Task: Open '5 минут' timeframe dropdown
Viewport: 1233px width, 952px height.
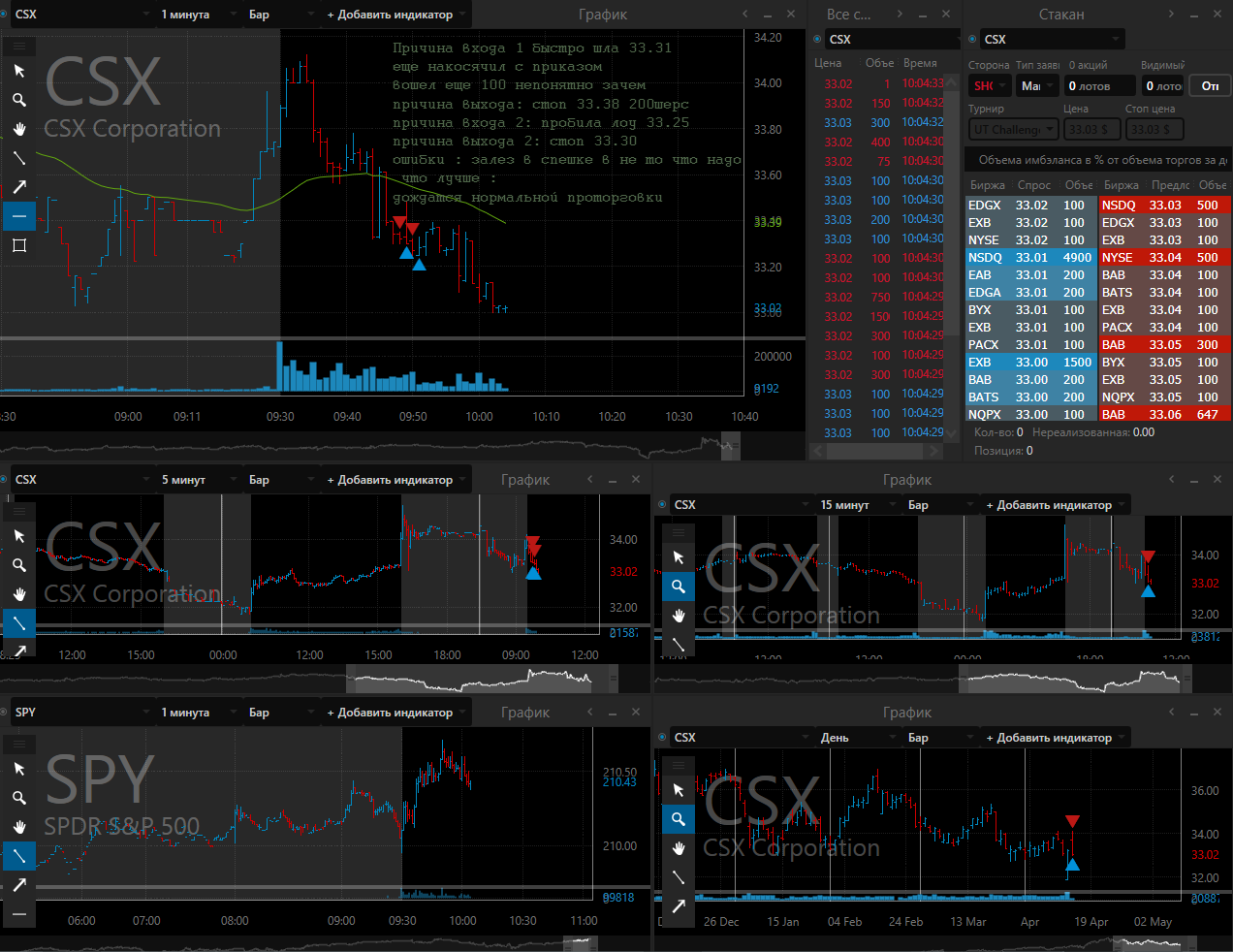Action: point(198,480)
